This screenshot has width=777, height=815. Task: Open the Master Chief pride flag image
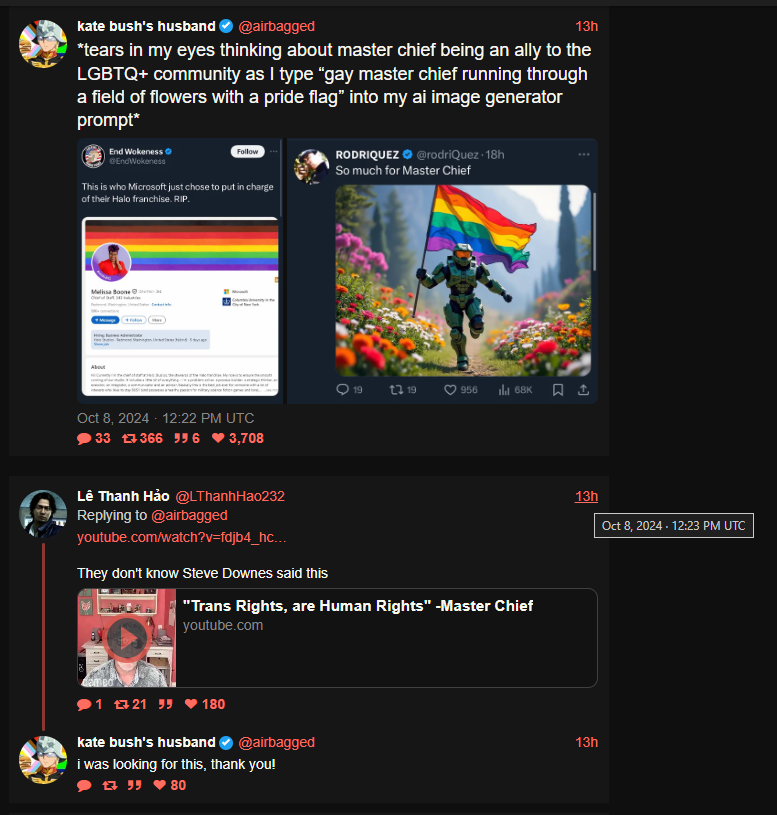pyautogui.click(x=463, y=281)
